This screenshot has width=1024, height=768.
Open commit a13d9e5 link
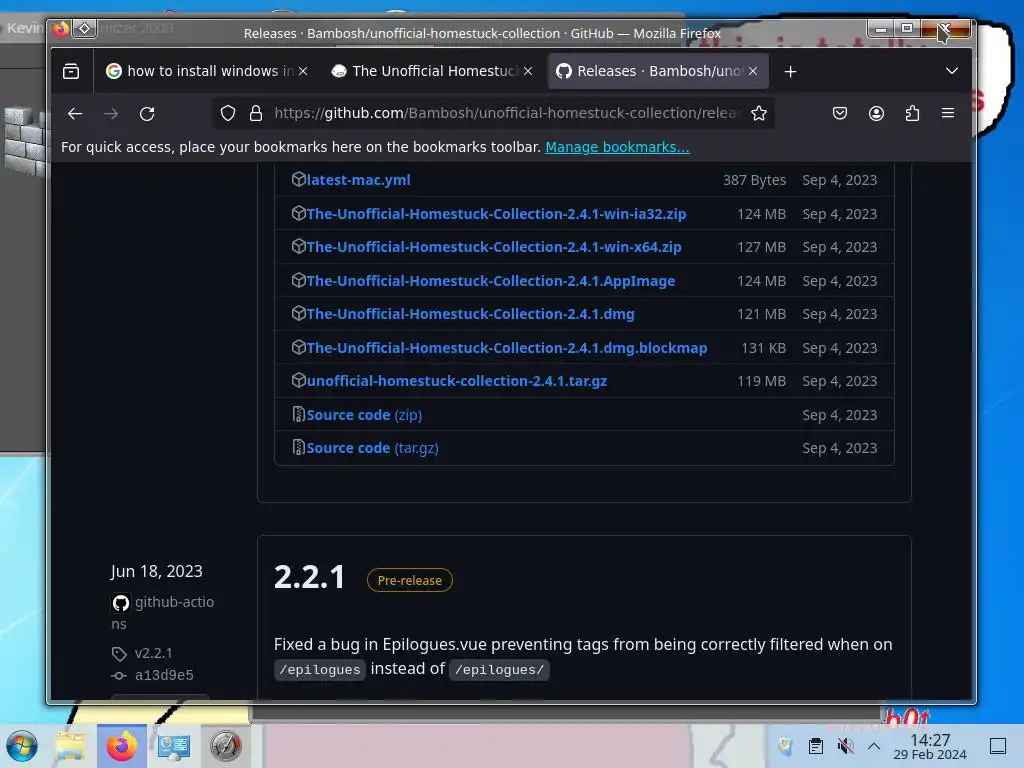164,675
